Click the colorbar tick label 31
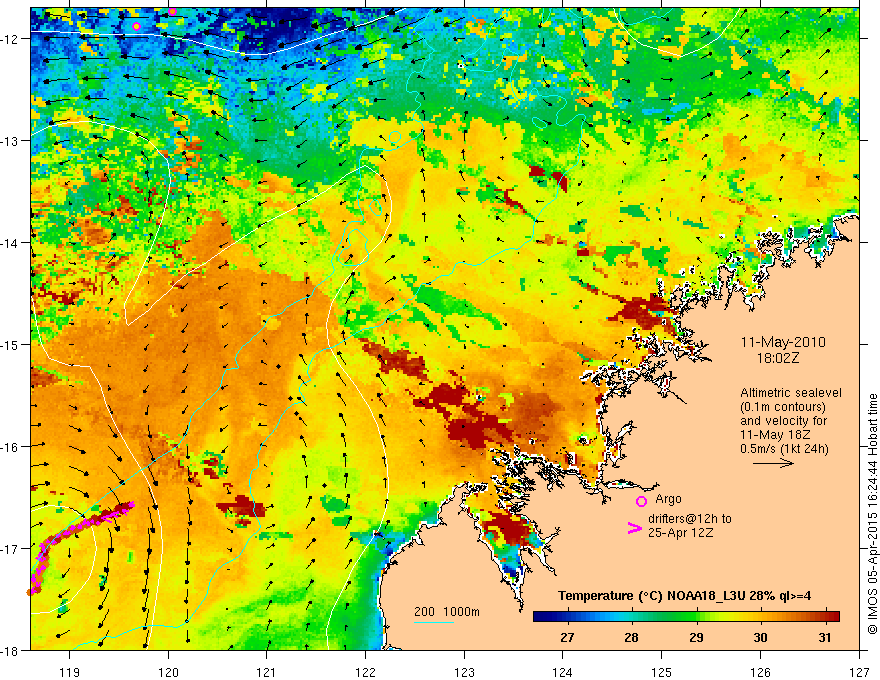The width and height of the screenshot is (880, 680). point(824,637)
